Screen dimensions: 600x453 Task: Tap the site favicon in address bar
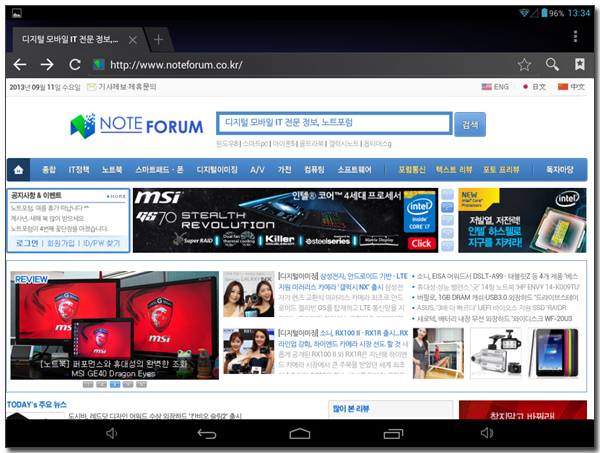click(x=99, y=64)
